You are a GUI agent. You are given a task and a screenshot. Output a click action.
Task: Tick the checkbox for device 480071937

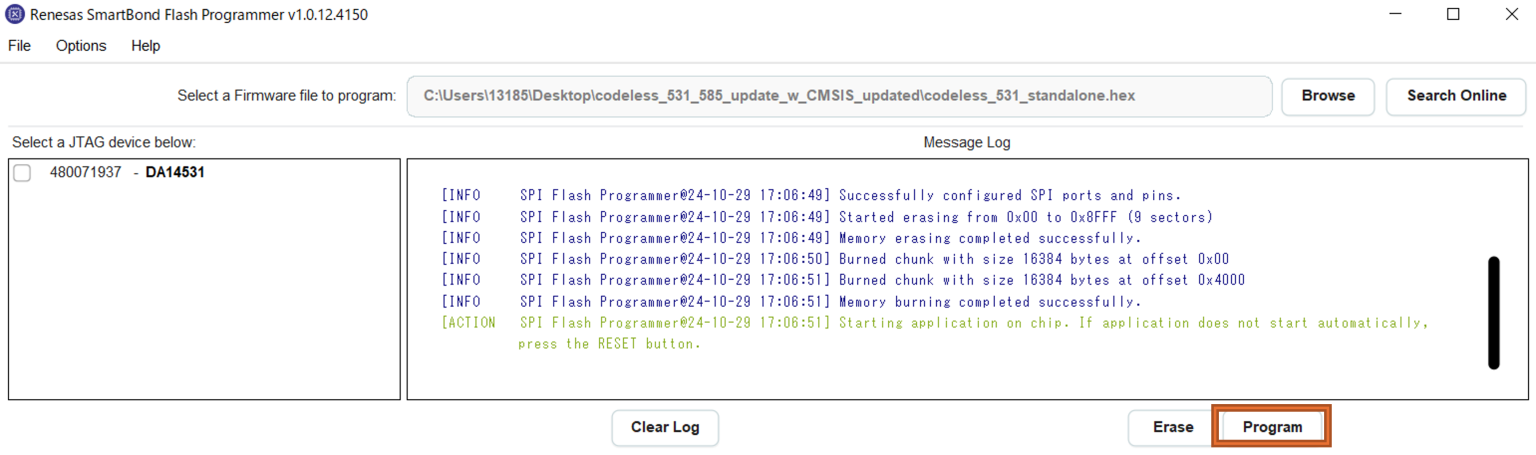point(22,173)
